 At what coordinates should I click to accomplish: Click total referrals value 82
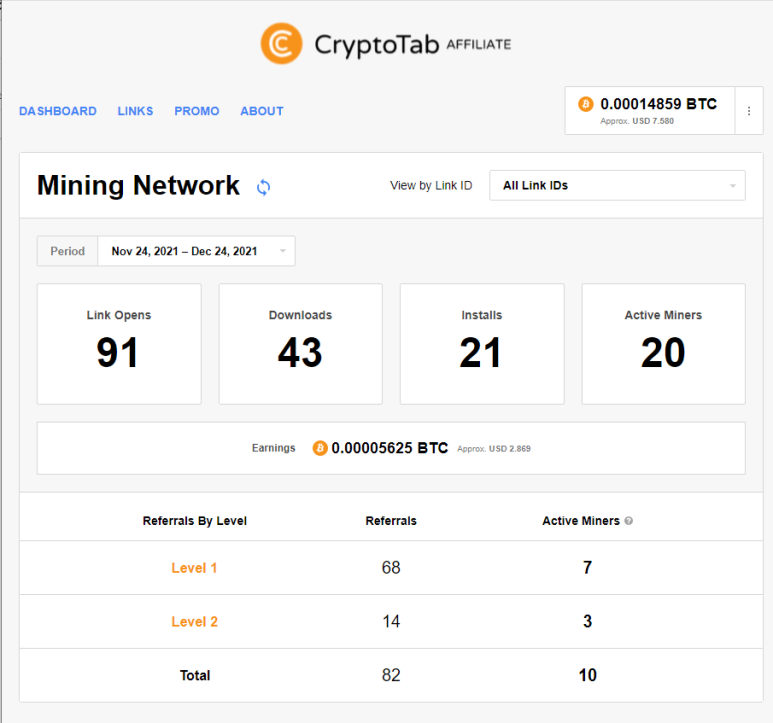click(391, 675)
